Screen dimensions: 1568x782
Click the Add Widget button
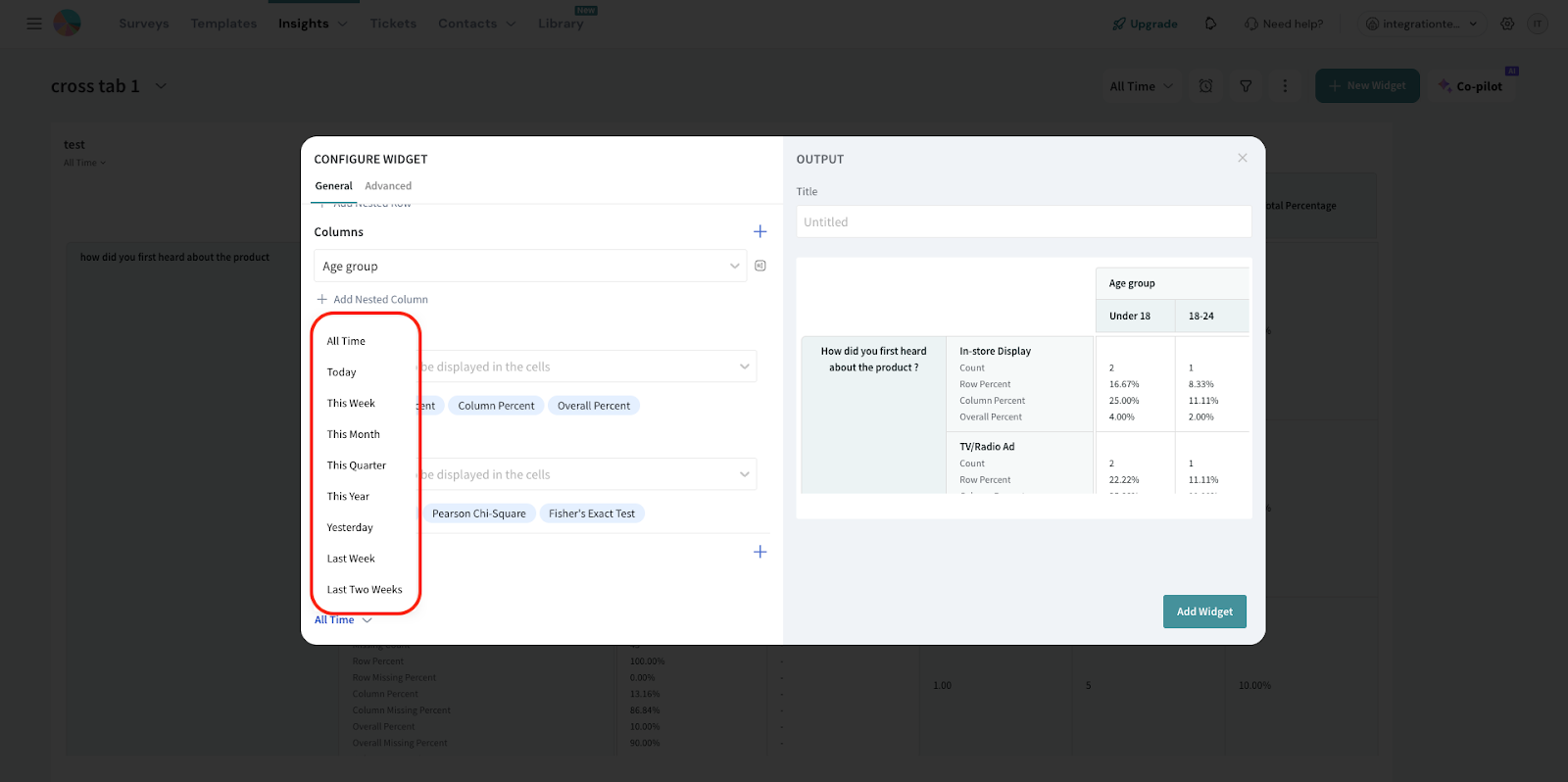coord(1204,611)
